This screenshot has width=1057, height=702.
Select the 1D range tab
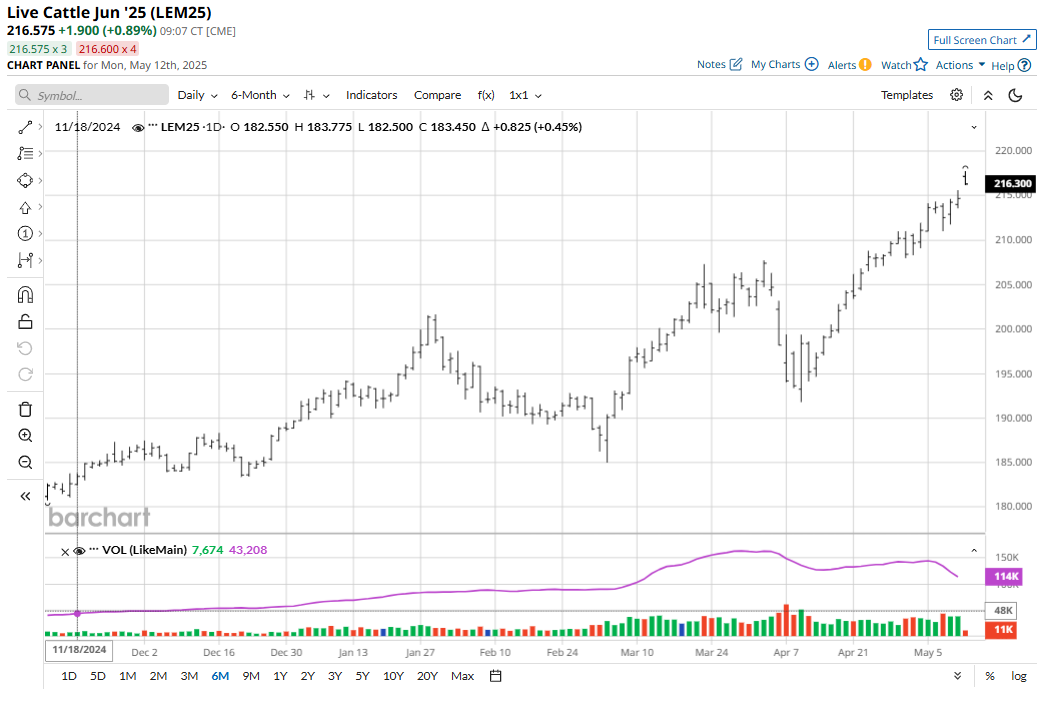pyautogui.click(x=69, y=676)
